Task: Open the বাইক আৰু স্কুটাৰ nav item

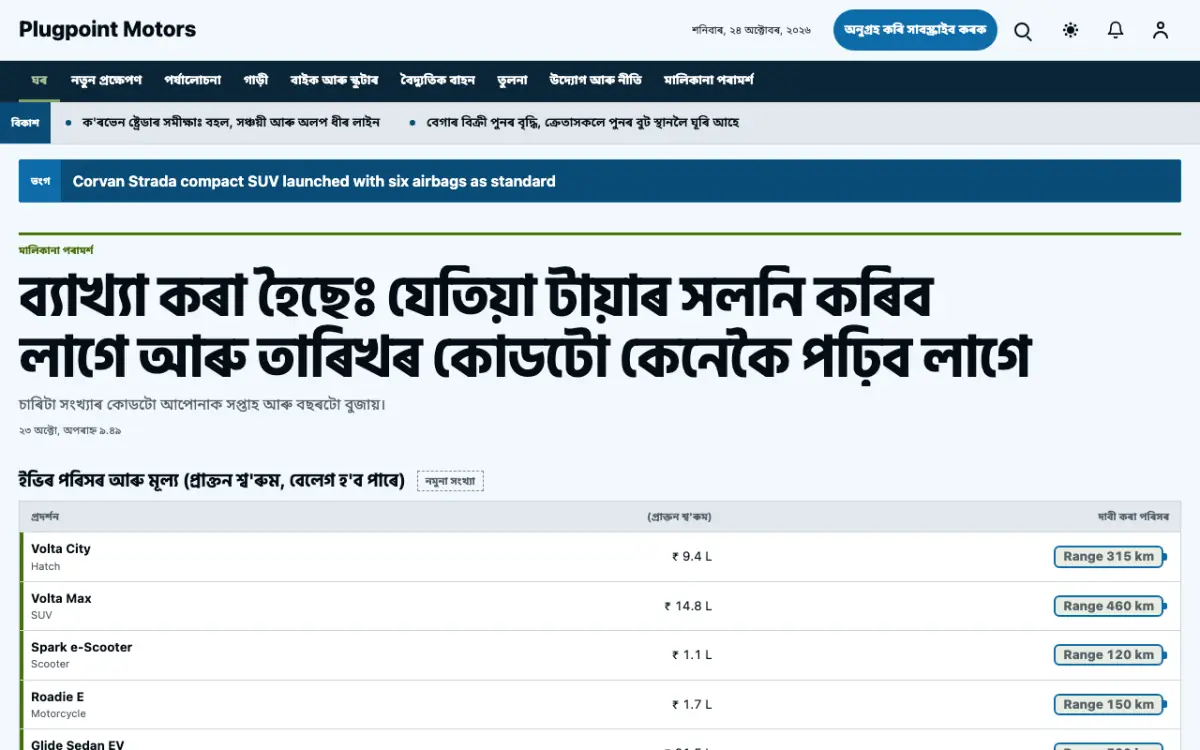Action: (334, 80)
